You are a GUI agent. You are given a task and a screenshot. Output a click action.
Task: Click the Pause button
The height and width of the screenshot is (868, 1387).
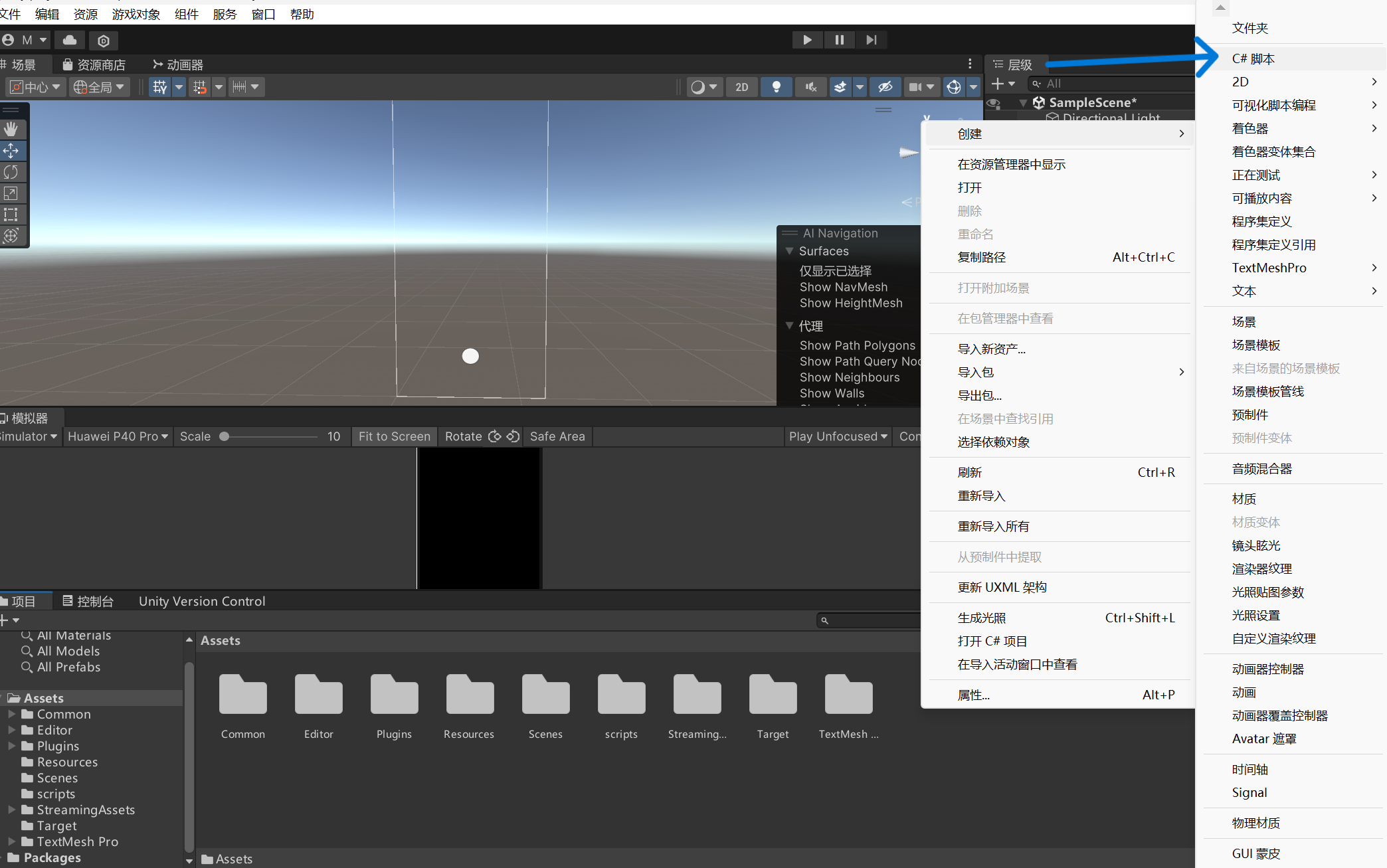(x=839, y=40)
